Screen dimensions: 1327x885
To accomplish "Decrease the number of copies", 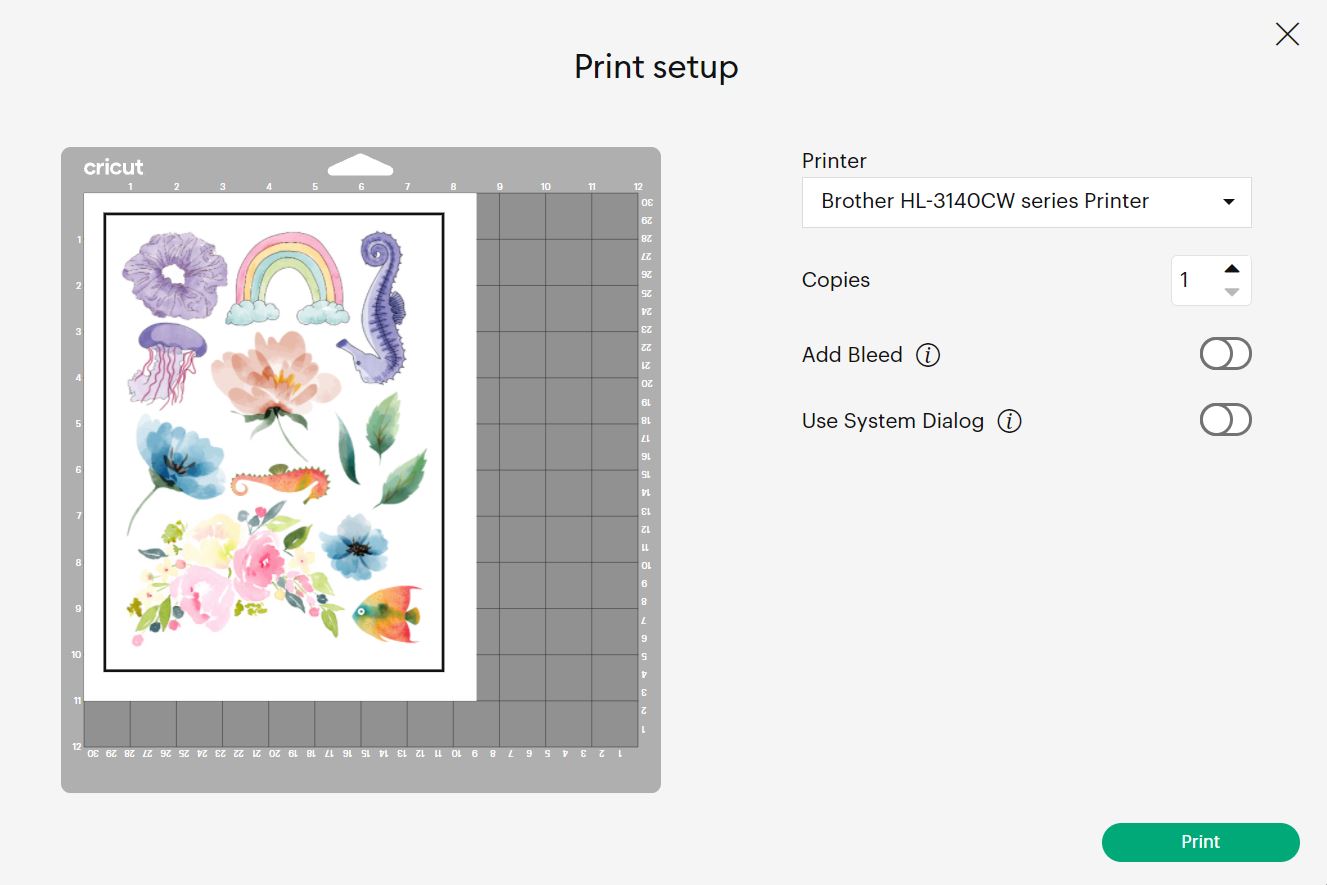I will tap(1232, 292).
